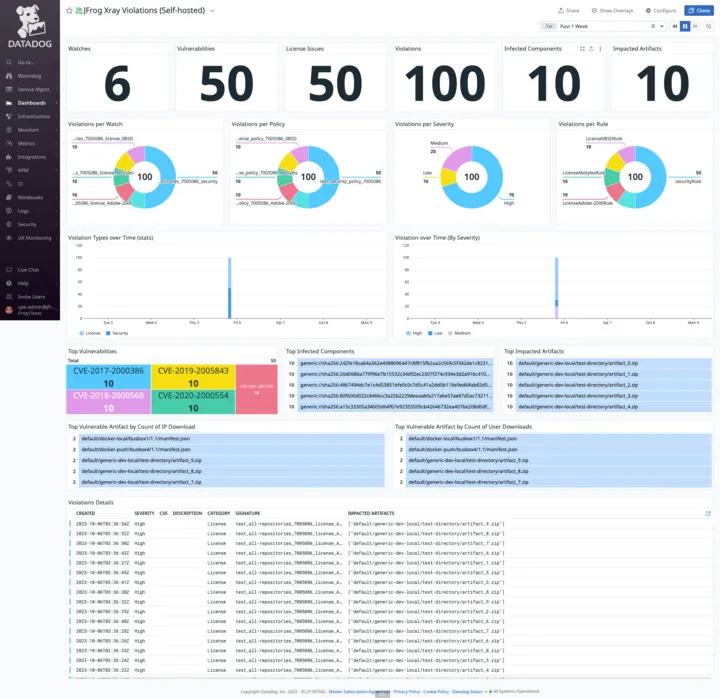The image size is (720, 698).
Task: Toggle the Security legend item
Action: [x=117, y=333]
